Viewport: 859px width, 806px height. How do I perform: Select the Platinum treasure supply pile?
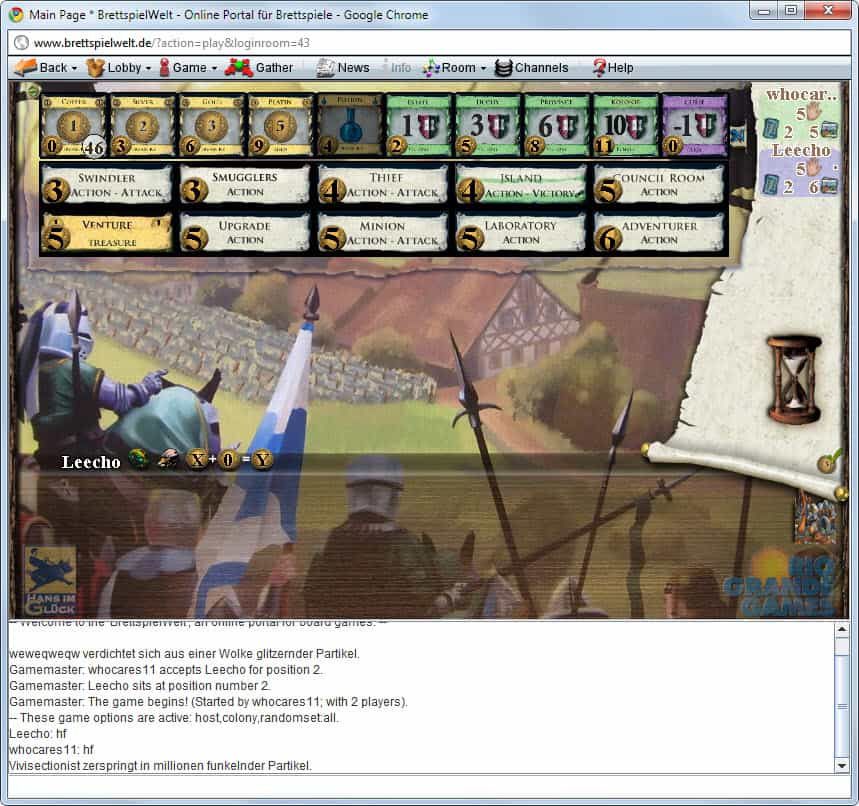tap(280, 125)
